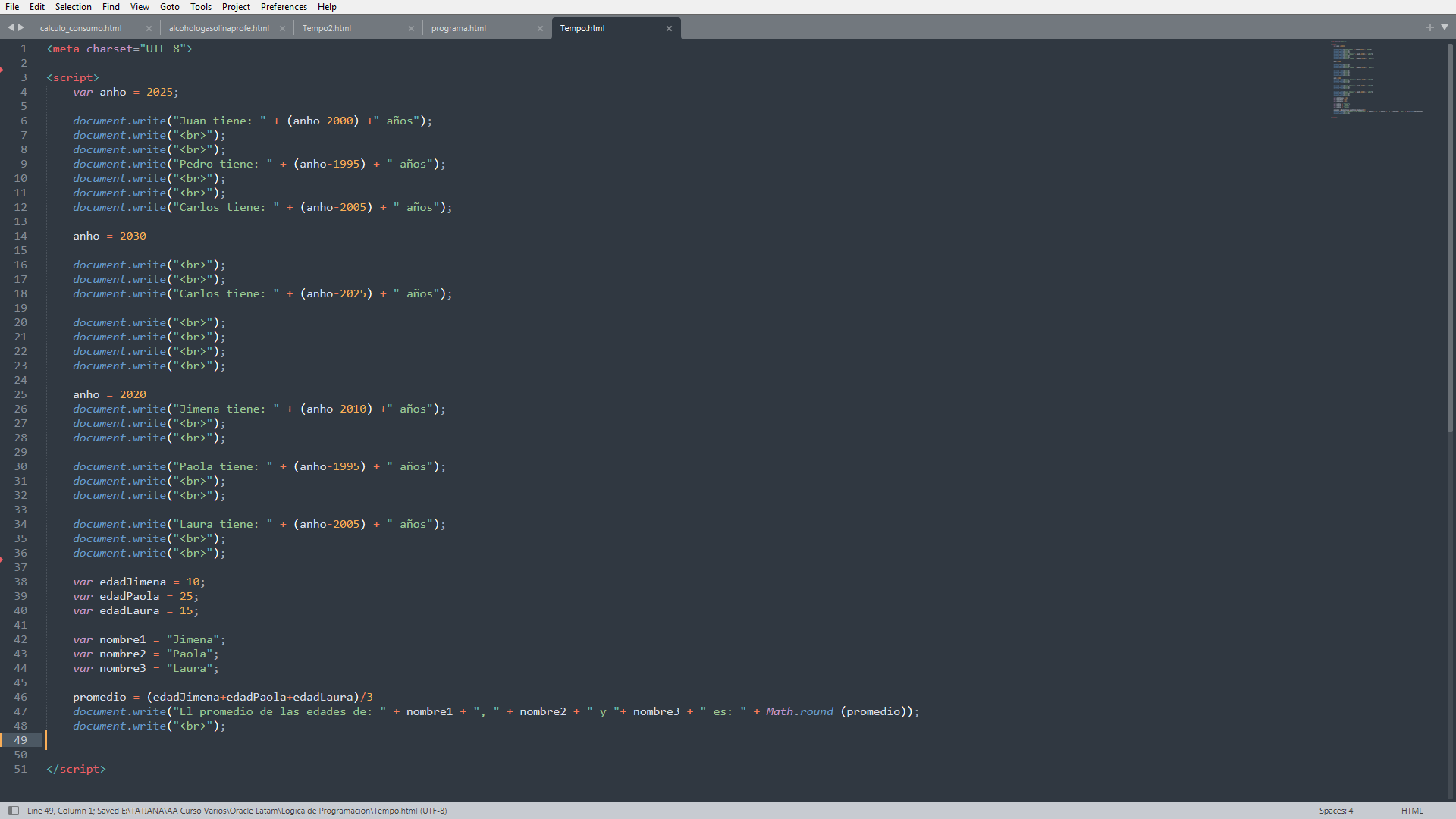Click promedio assignment on line 46
Viewport: 1456px width, 819px height.
pyautogui.click(x=223, y=697)
